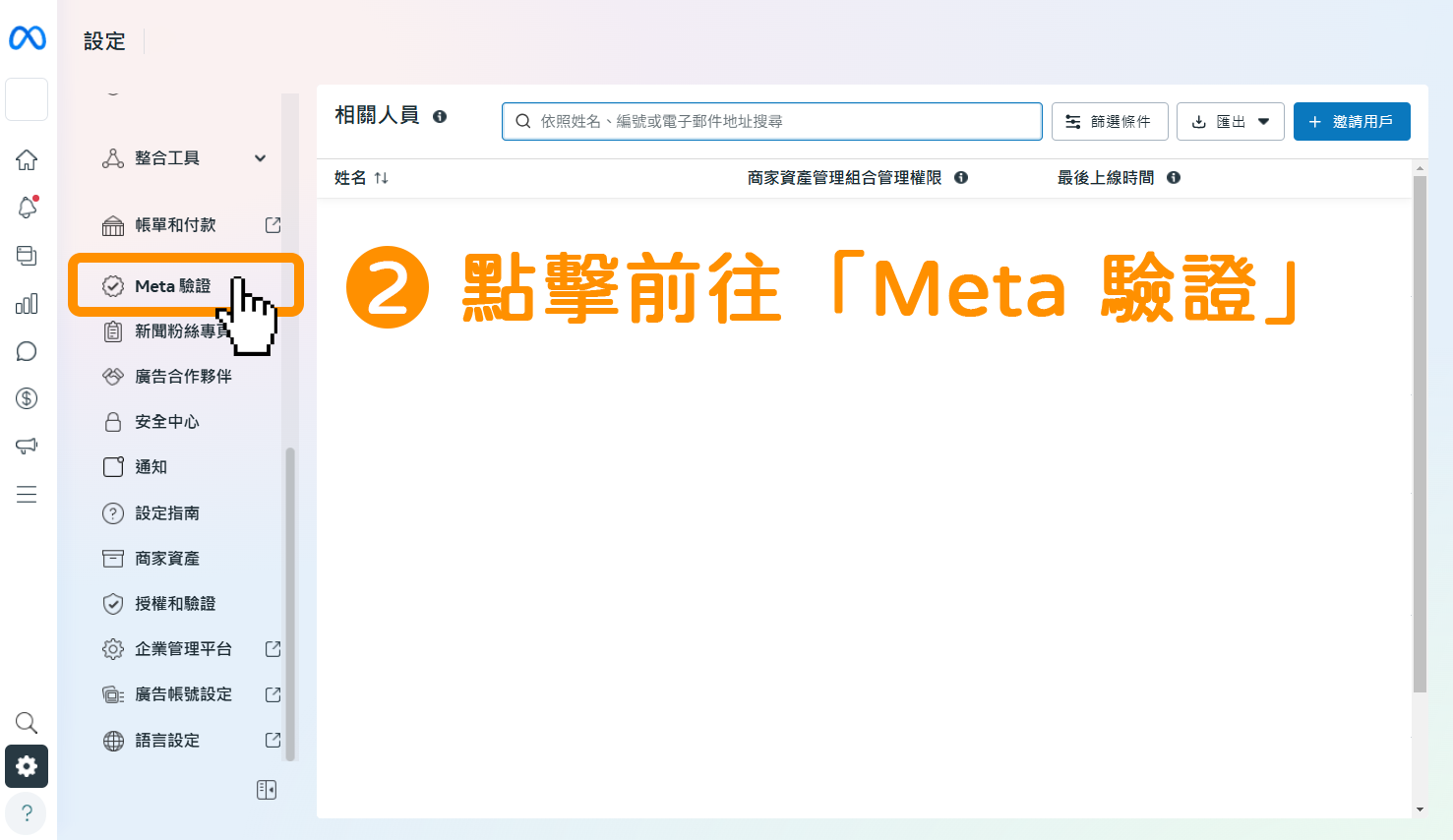Open 整合工具 in settings menu
Viewport: 1453px width, 840px height.
click(x=167, y=158)
